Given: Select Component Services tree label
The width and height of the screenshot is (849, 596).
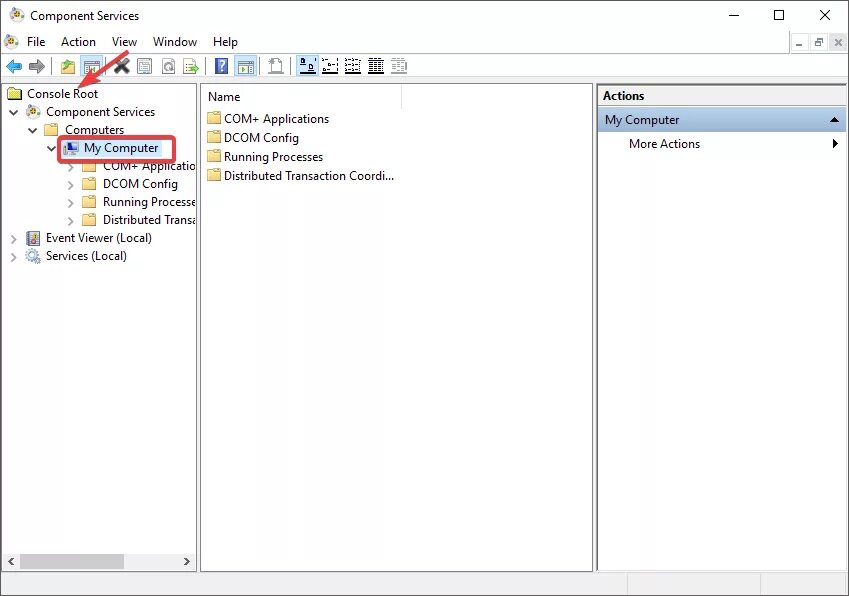Looking at the screenshot, I should pos(100,112).
